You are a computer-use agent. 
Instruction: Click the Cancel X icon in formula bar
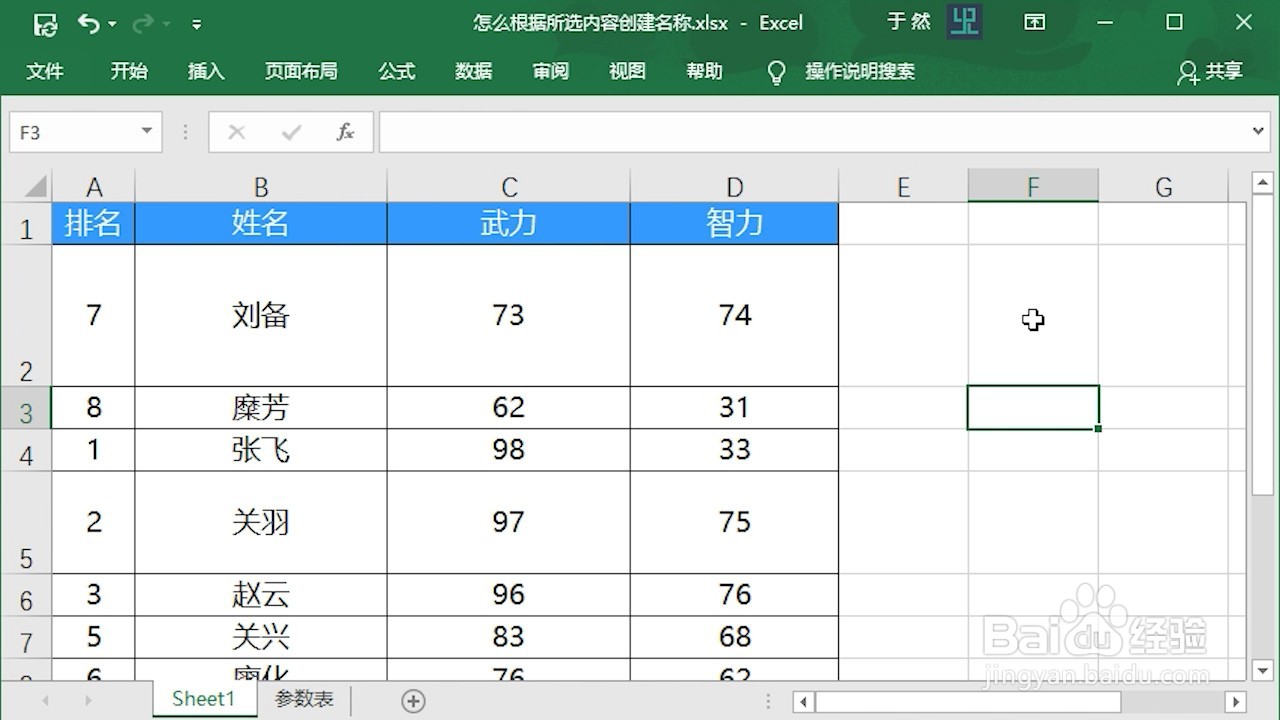point(236,131)
